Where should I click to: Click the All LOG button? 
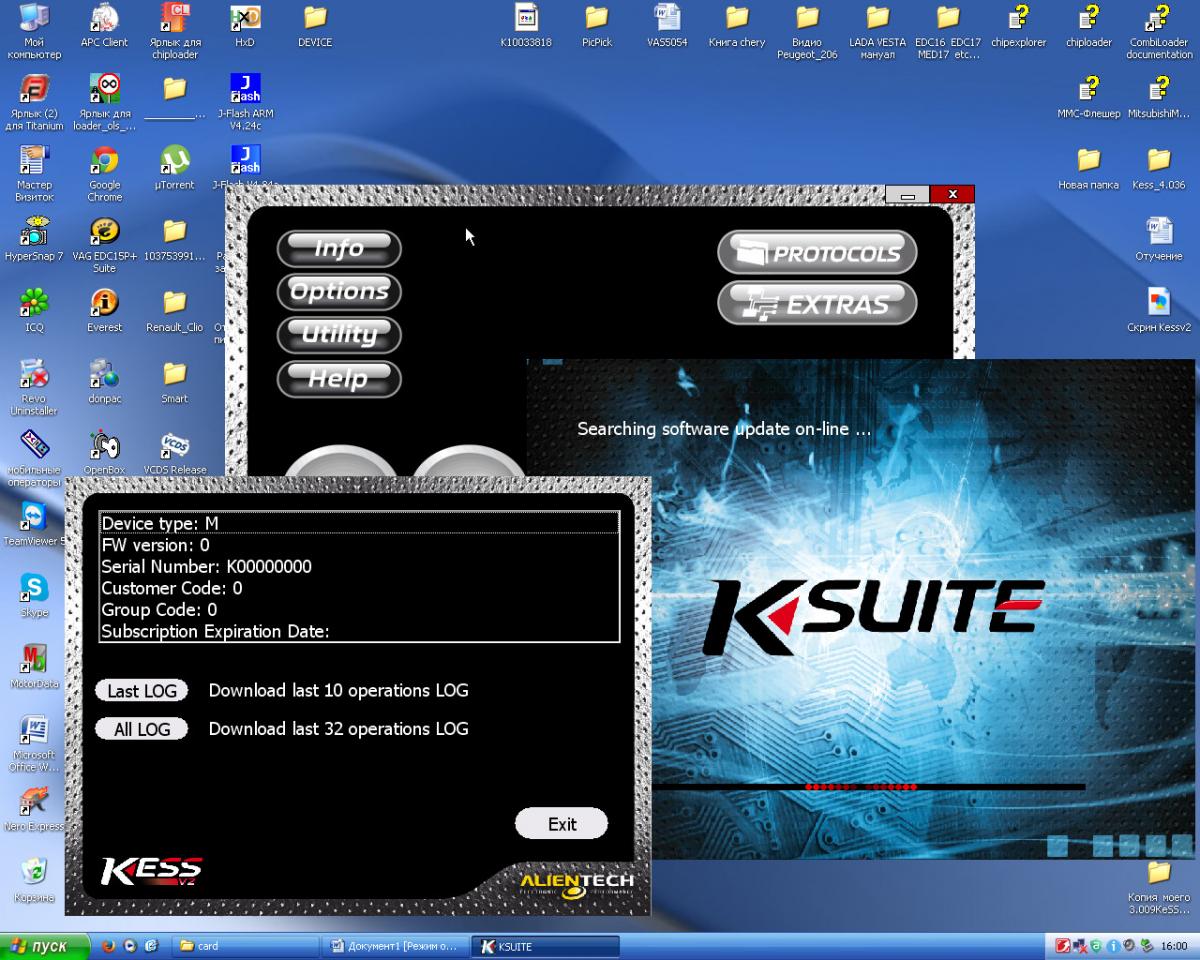pyautogui.click(x=141, y=729)
